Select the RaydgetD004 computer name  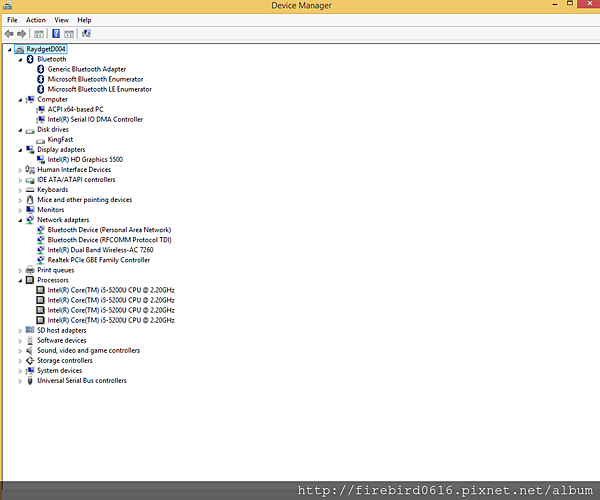46,49
